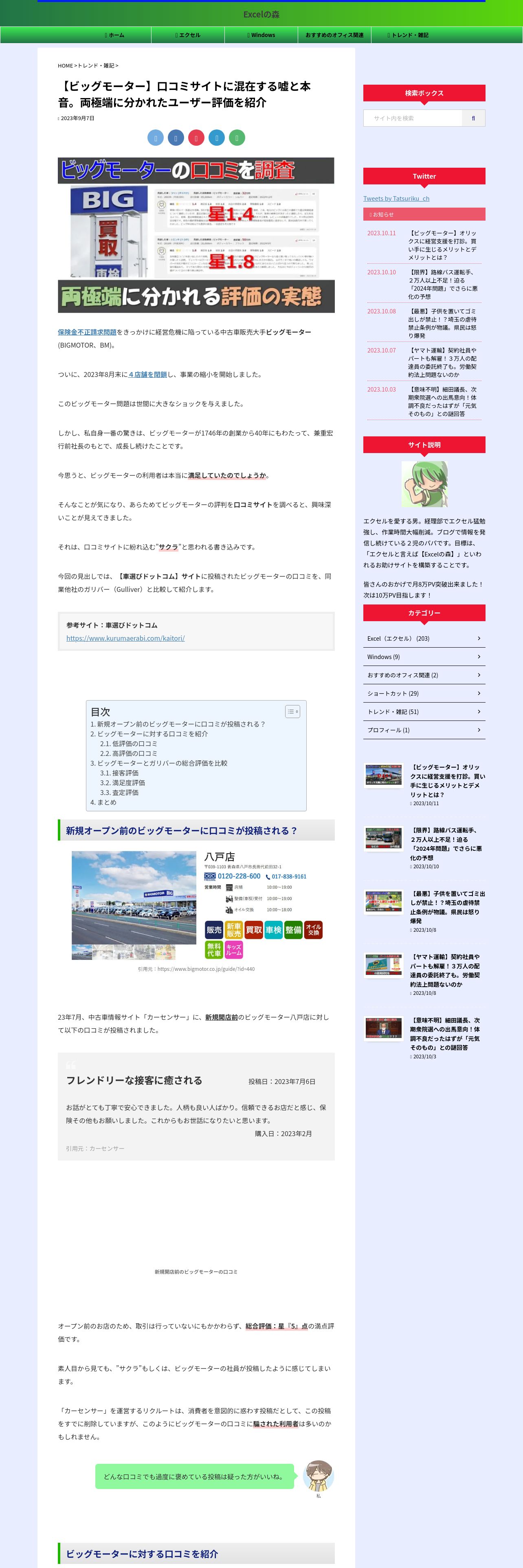Click the search submit icon button
The height and width of the screenshot is (1568, 523).
[473, 118]
